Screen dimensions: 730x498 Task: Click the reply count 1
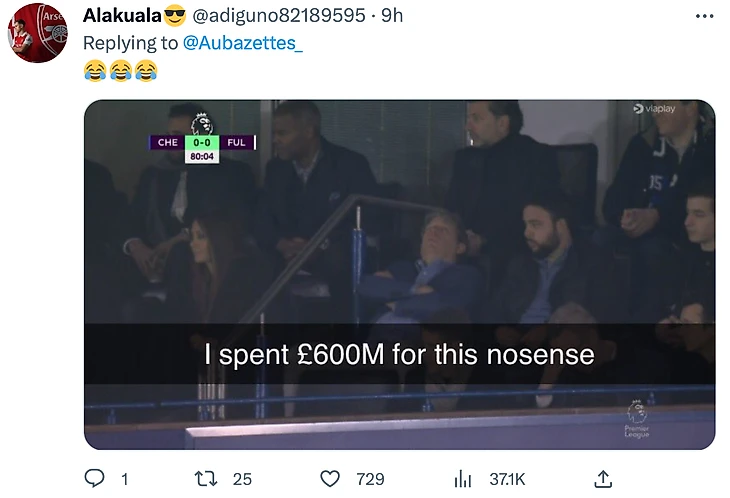coord(124,479)
